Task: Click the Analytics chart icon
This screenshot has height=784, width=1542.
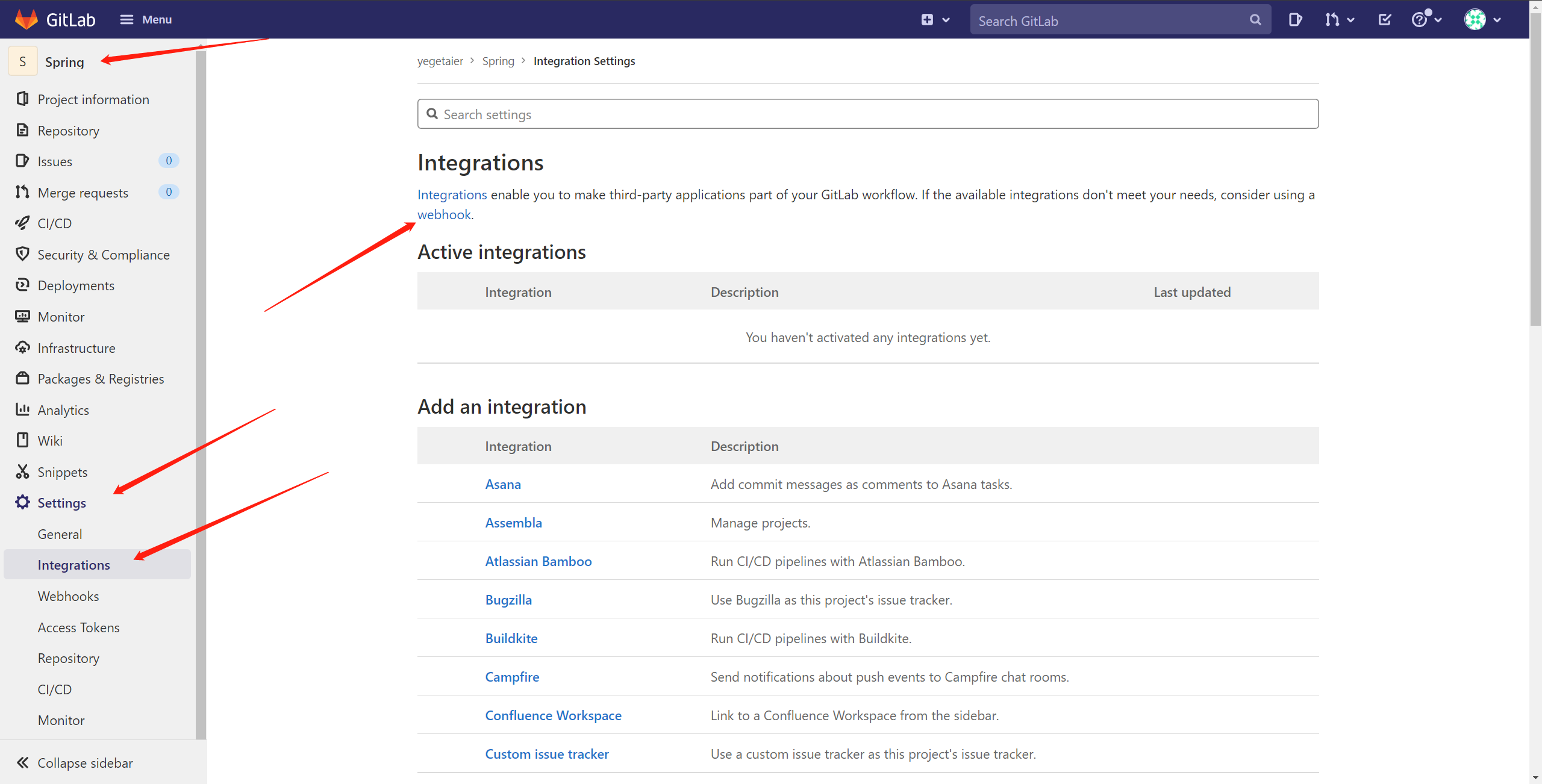Action: [x=22, y=409]
